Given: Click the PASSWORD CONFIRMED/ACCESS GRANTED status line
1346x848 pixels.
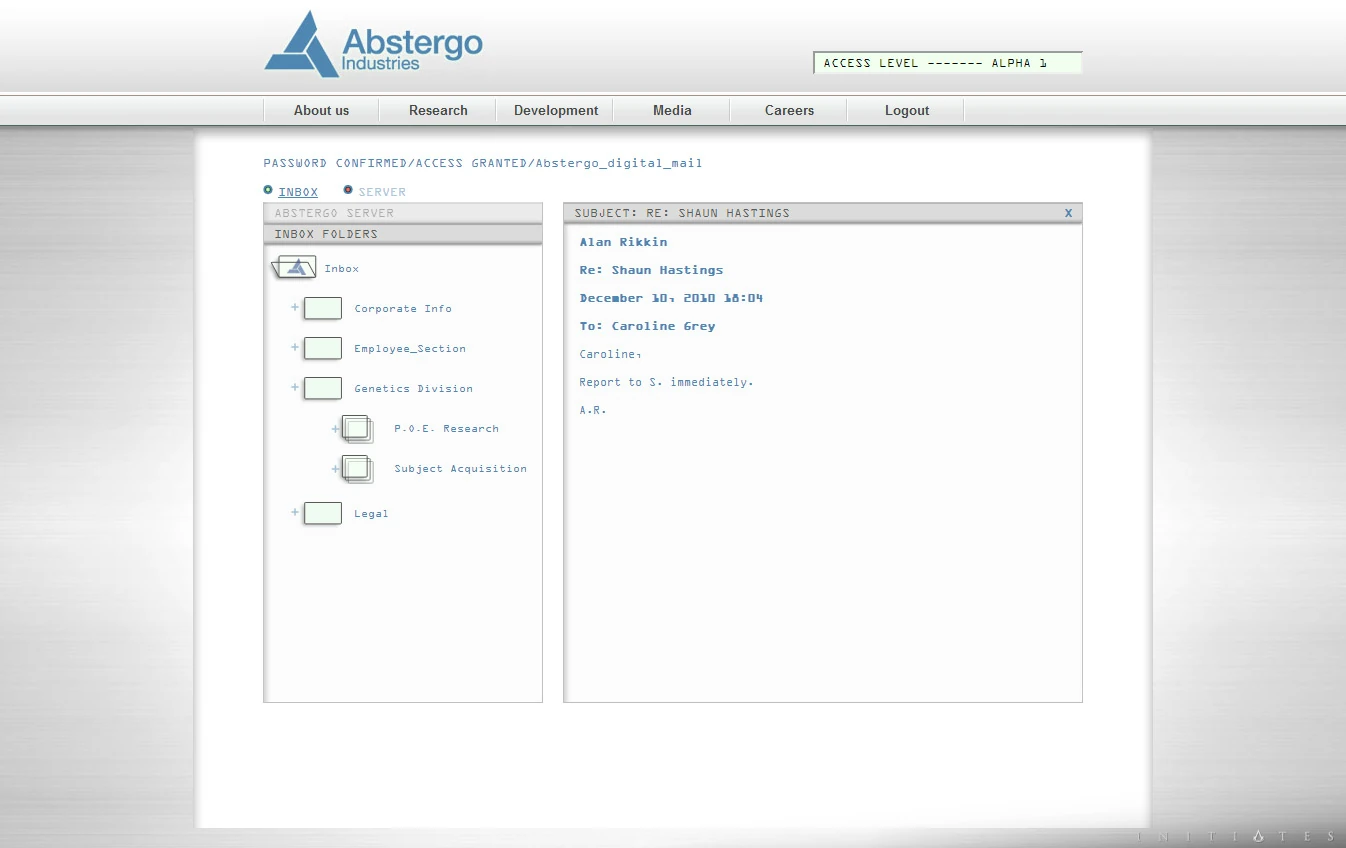Looking at the screenshot, I should point(483,163).
